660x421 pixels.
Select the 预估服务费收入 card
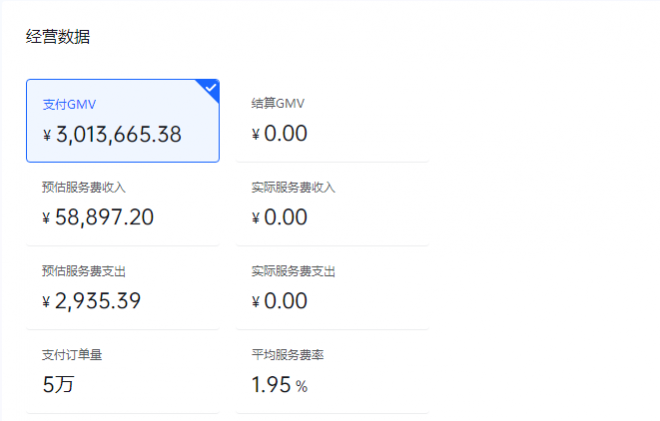tap(123, 204)
